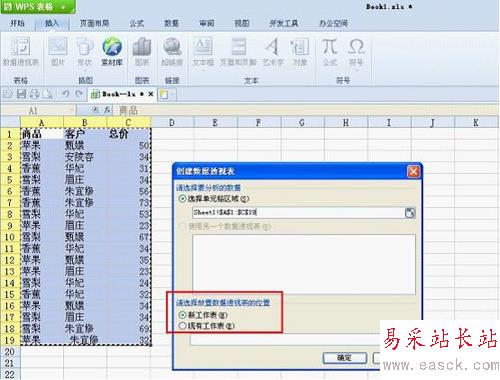
Task: Insert a 超链接 hyperlink
Action: (172, 51)
